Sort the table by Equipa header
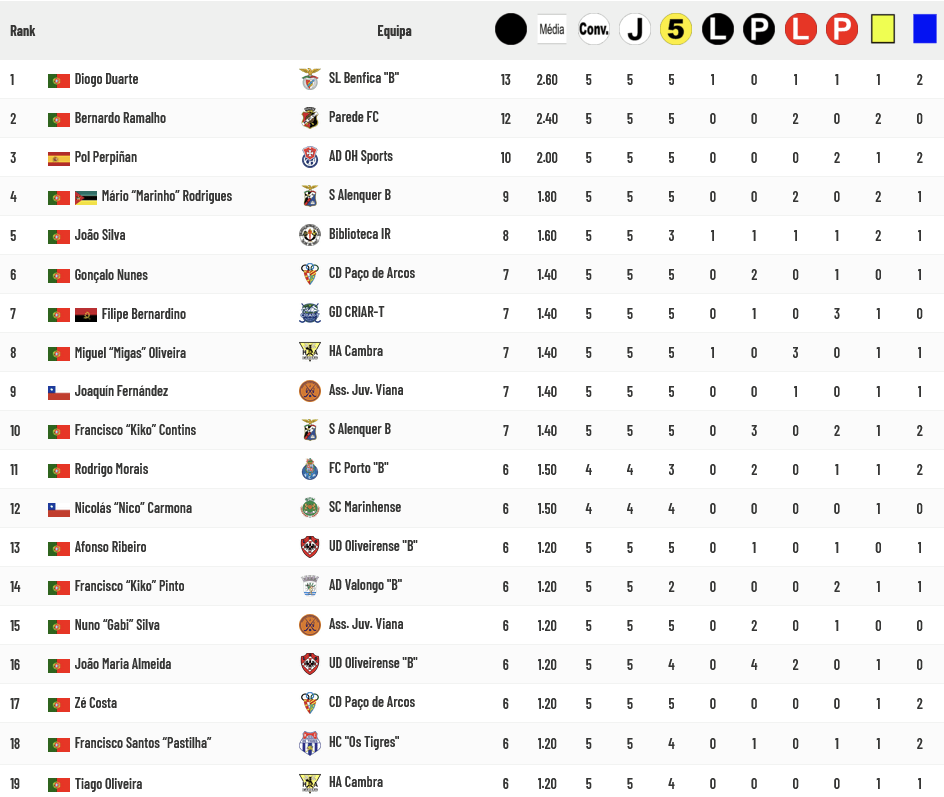Screen dimensions: 944x797 coord(394,31)
